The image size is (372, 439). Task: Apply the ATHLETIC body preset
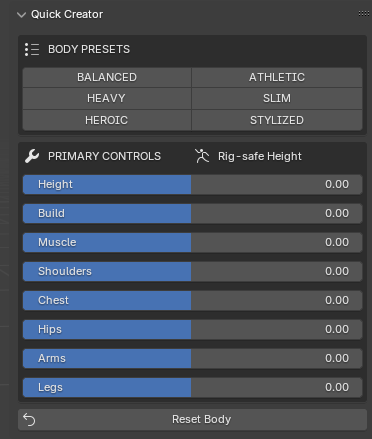[277, 77]
